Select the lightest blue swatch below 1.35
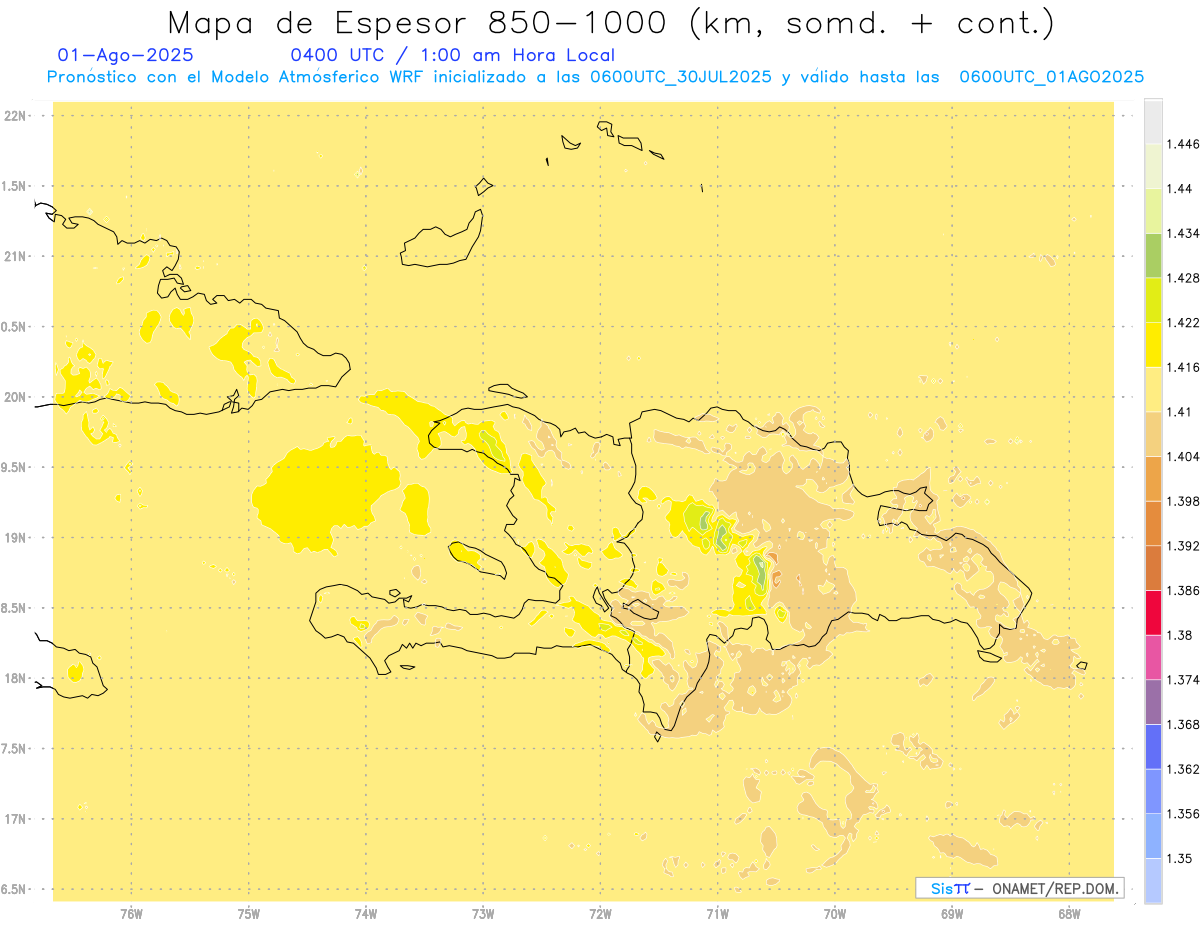The height and width of the screenshot is (927, 1200). point(1153,881)
